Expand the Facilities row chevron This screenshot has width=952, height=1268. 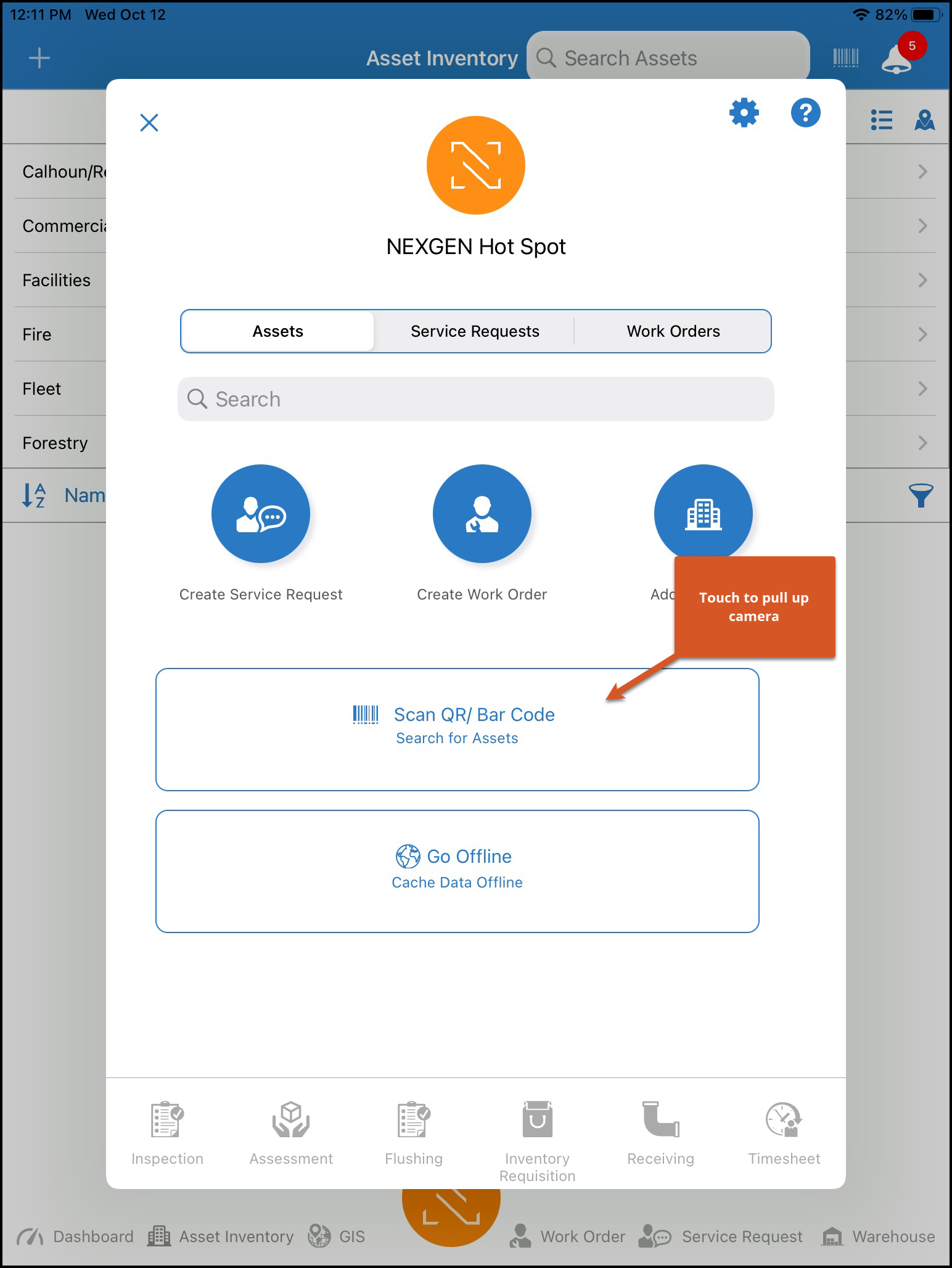(922, 280)
